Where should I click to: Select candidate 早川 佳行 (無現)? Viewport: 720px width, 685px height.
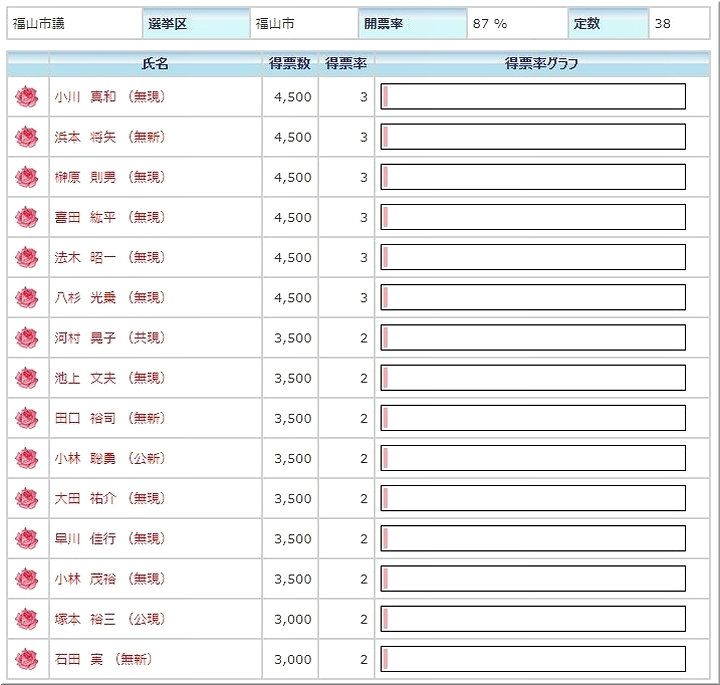[109, 538]
